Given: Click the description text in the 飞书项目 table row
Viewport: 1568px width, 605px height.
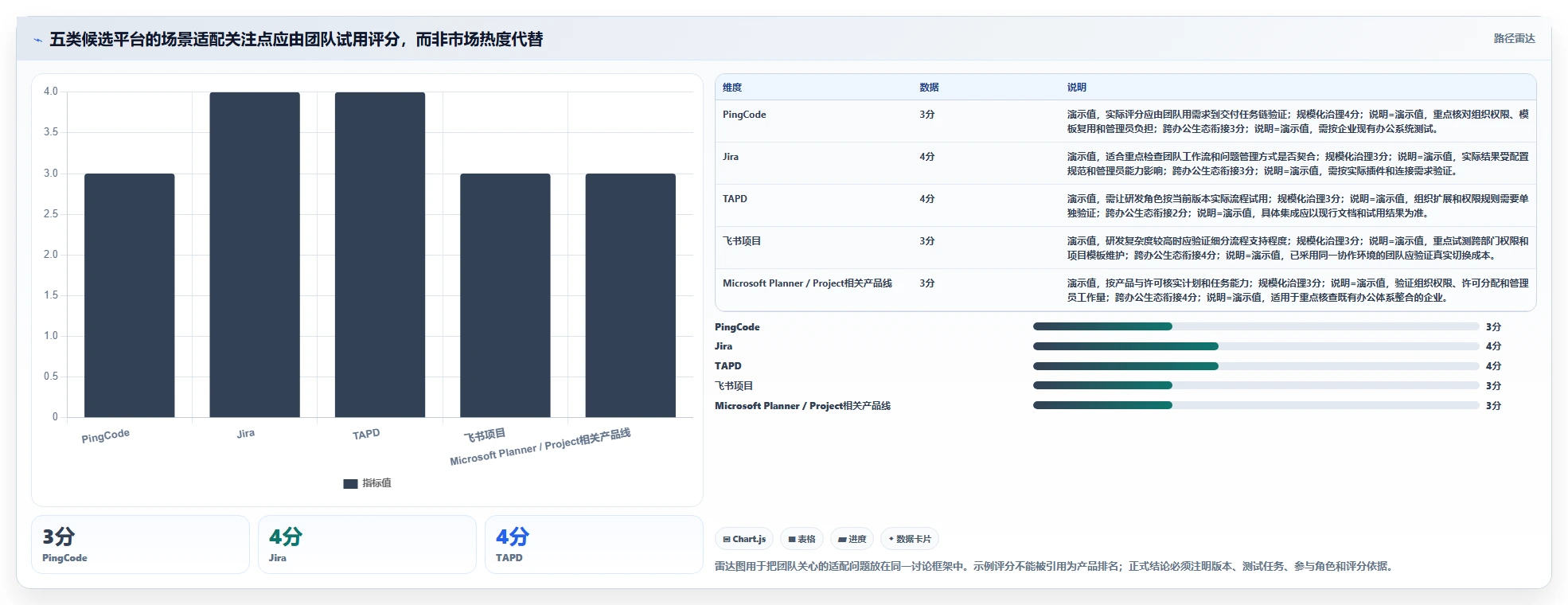Looking at the screenshot, I should pyautogui.click(x=1297, y=248).
